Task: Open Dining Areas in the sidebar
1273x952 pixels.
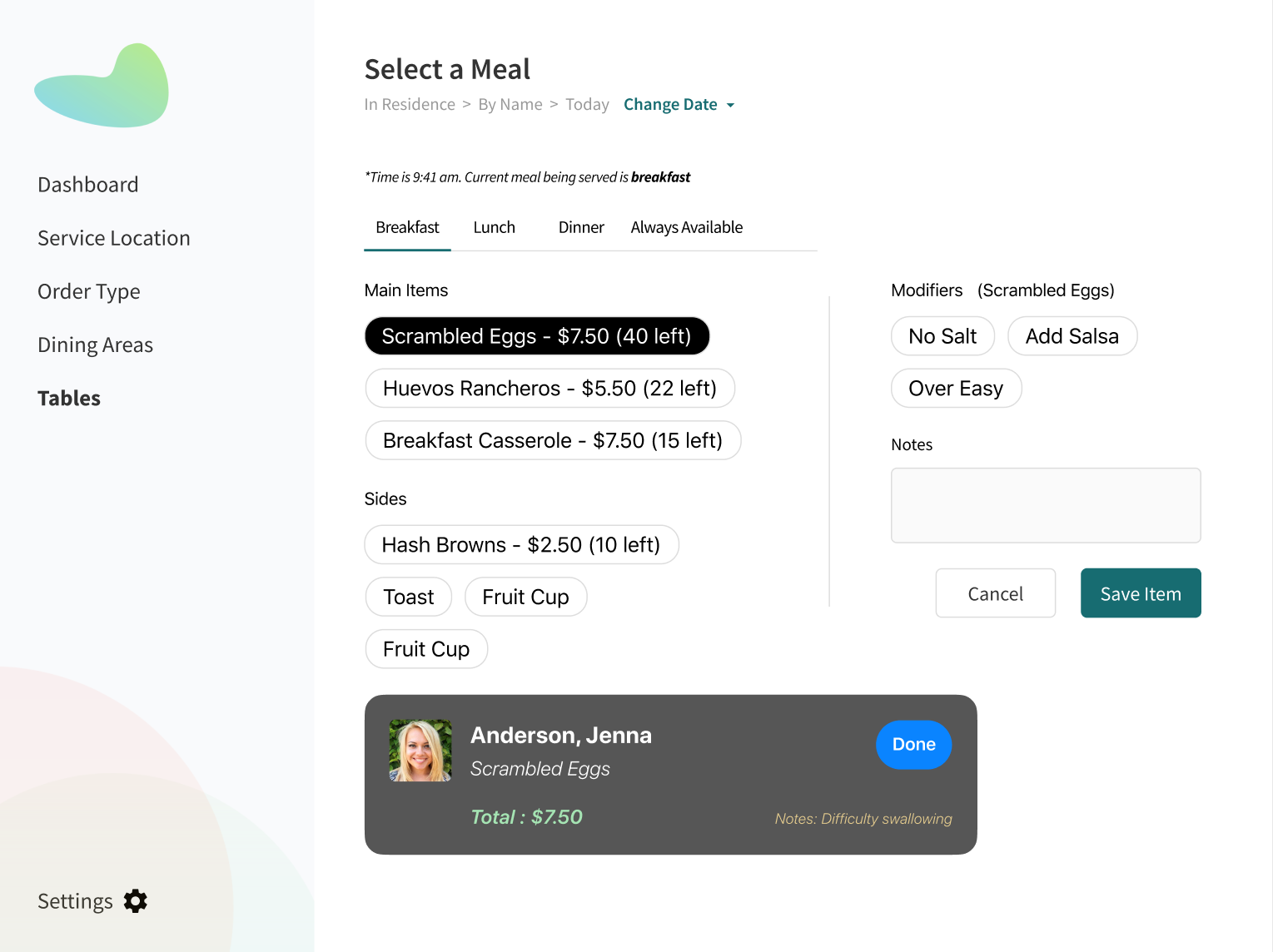Action: coord(95,345)
